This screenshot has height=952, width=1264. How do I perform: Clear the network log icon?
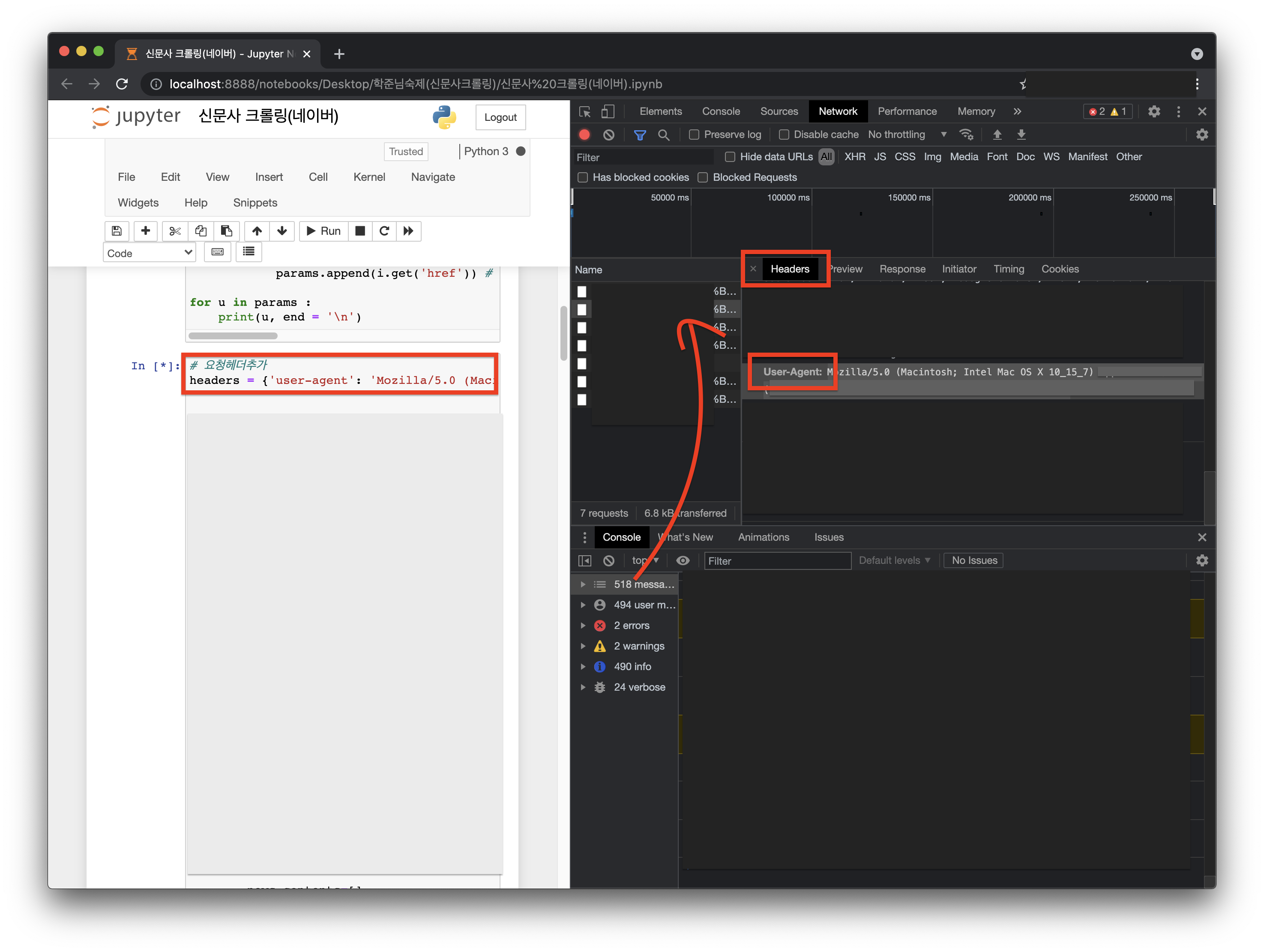pyautogui.click(x=608, y=135)
